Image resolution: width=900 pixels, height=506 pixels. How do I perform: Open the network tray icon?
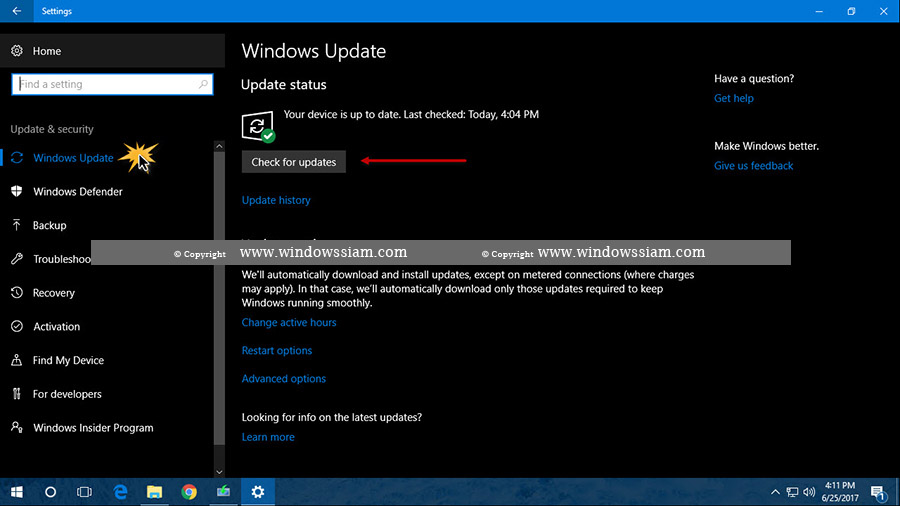click(x=793, y=492)
